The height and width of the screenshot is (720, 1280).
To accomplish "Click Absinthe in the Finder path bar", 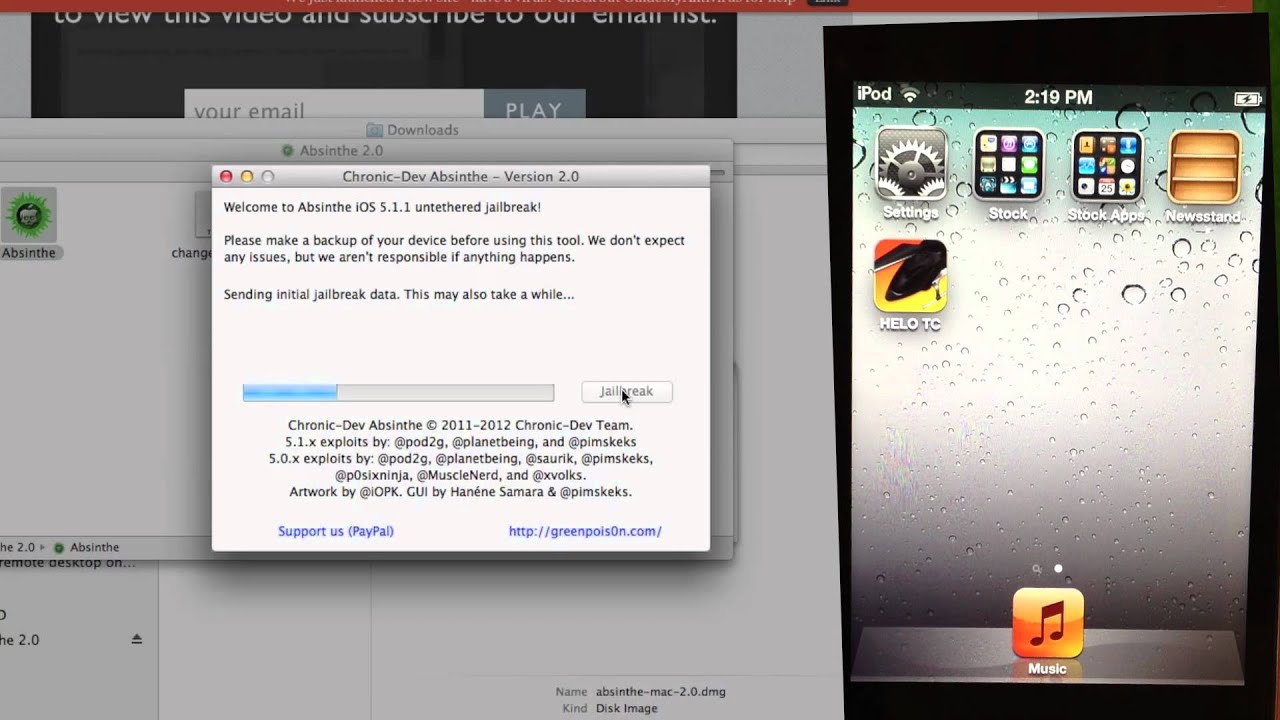I will 94,547.
